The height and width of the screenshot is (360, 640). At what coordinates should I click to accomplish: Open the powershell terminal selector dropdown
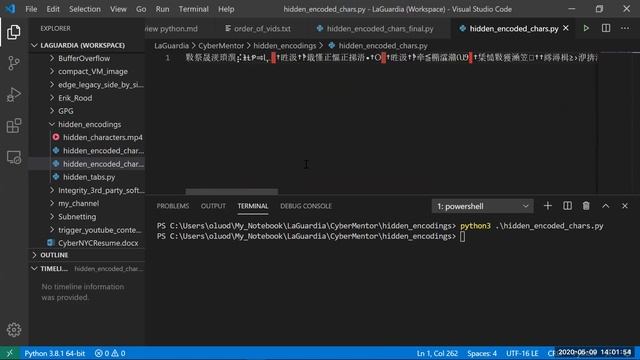[482, 206]
